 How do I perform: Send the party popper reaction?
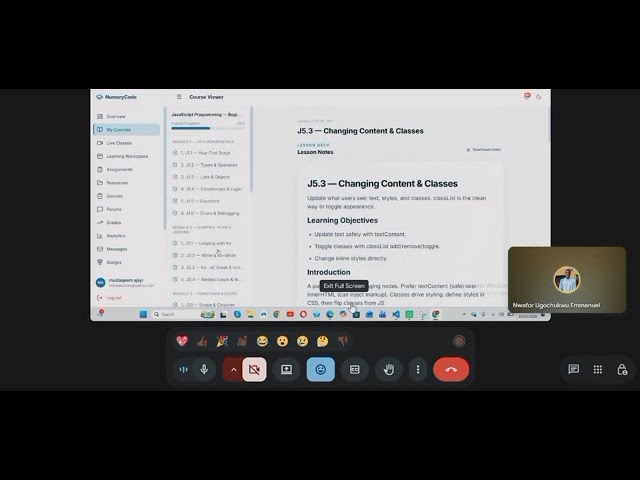(222, 341)
